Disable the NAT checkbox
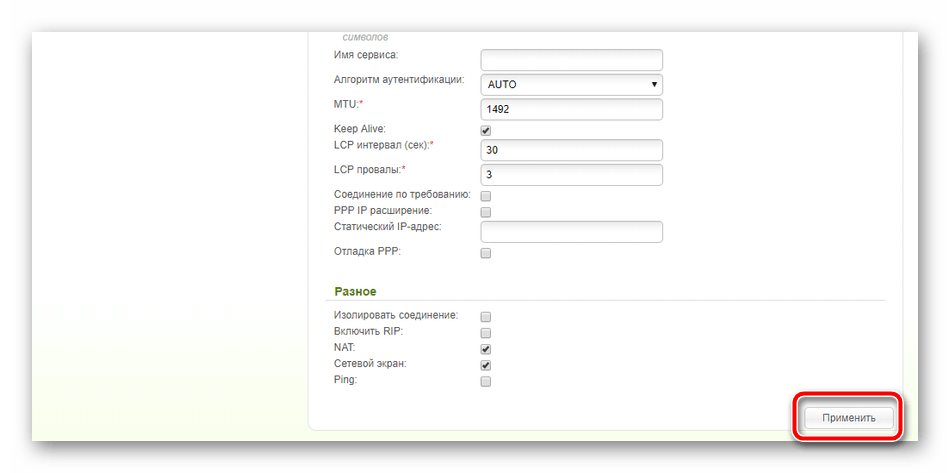 pyautogui.click(x=485, y=349)
